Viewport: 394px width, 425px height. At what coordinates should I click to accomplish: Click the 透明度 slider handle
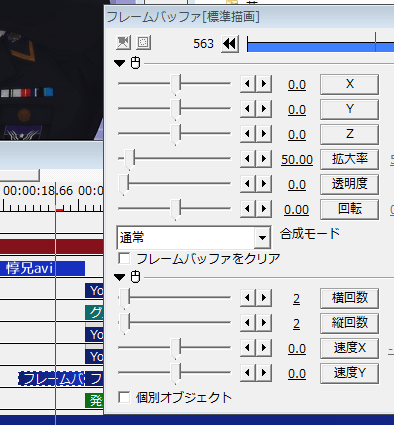tap(124, 185)
